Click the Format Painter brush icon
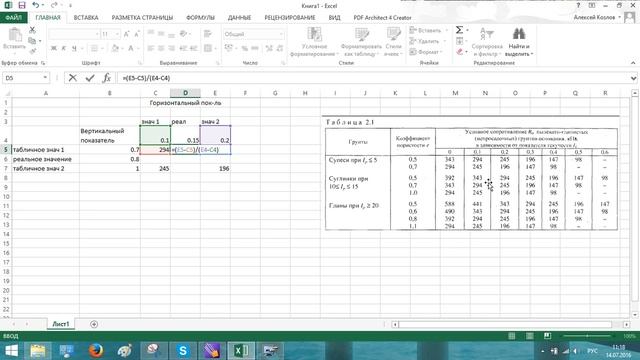This screenshot has height=360, width=640. point(33,51)
